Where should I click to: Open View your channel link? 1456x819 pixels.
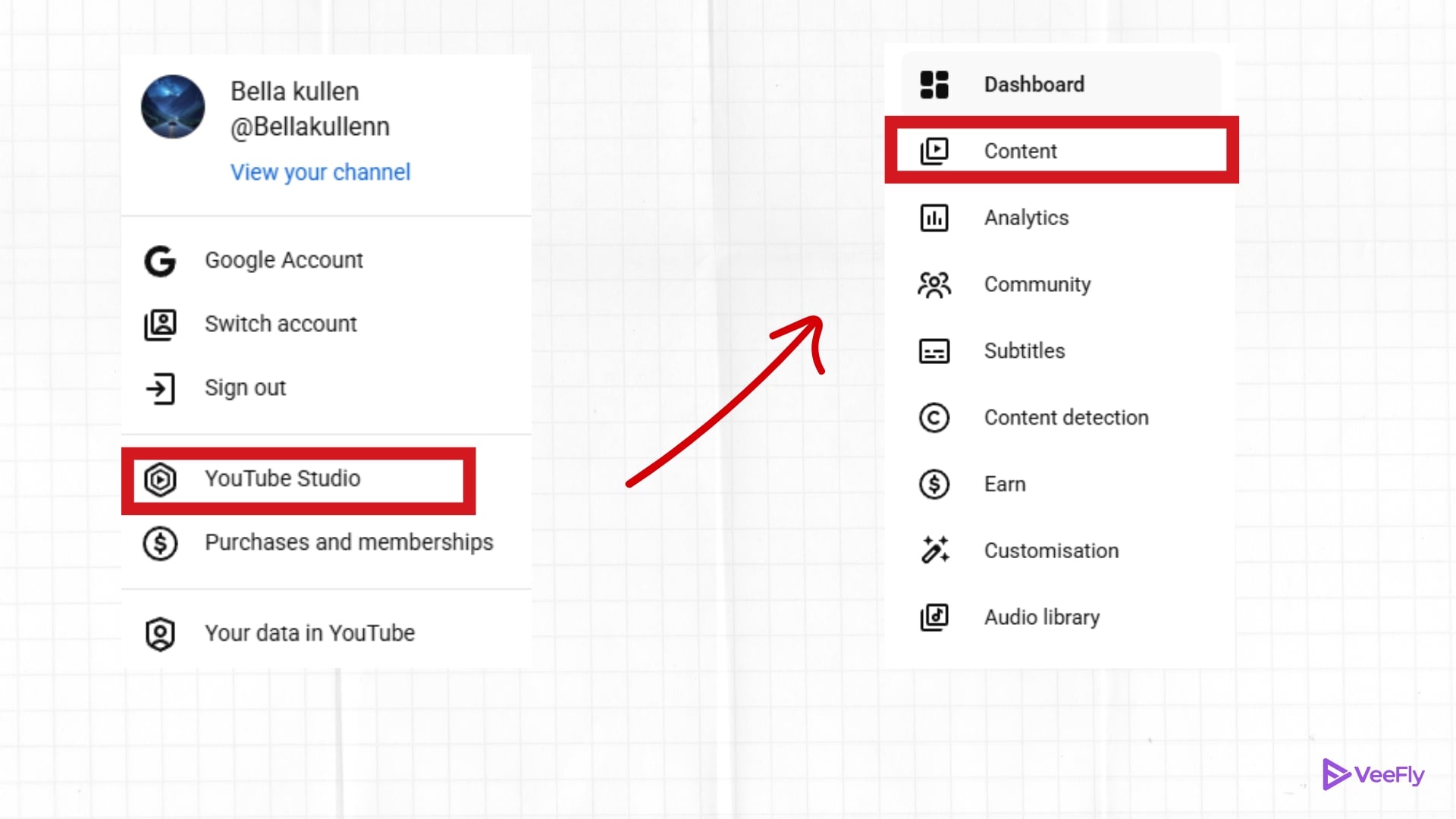pos(320,172)
